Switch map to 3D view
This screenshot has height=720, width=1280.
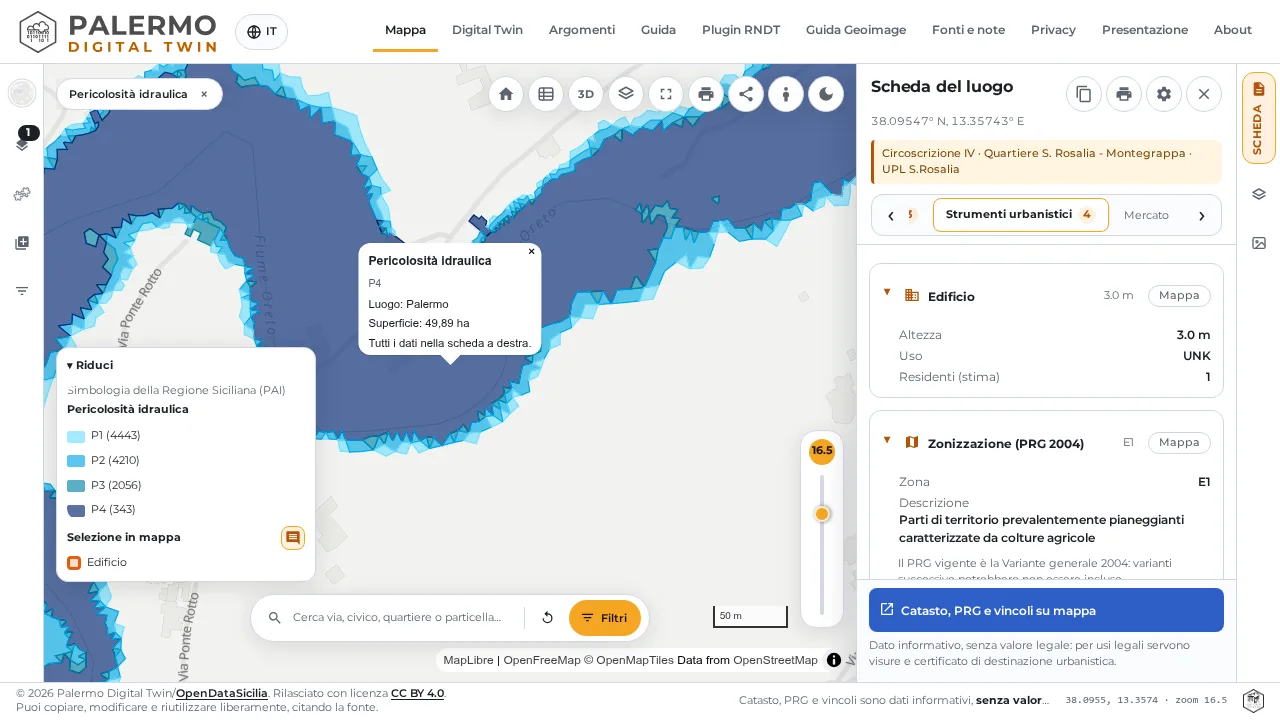(586, 94)
